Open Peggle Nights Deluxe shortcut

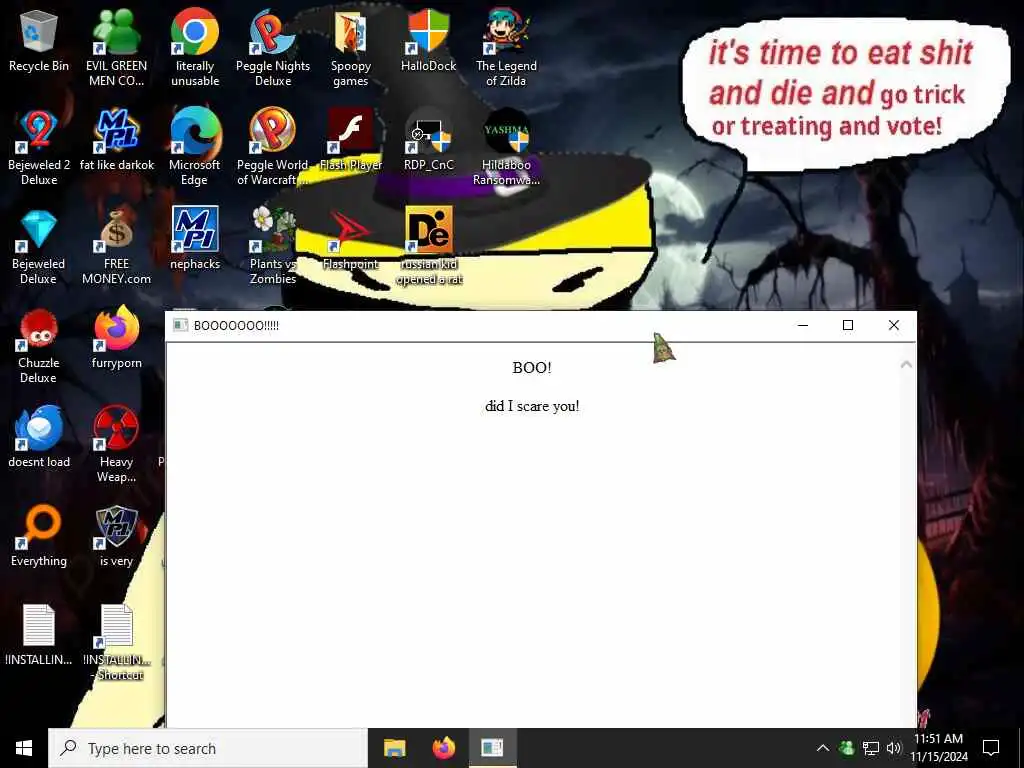(x=272, y=49)
